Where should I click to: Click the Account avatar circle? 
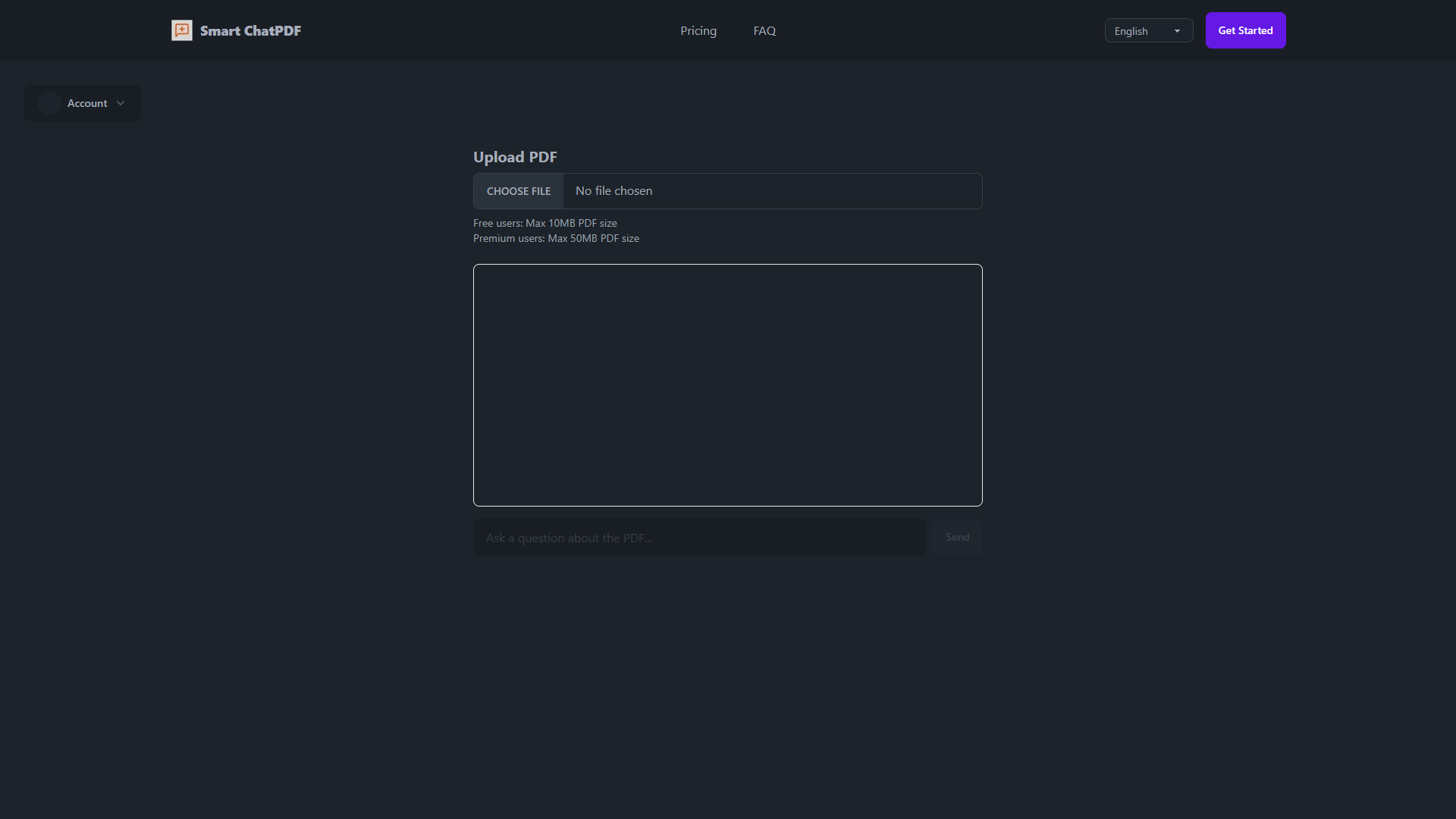click(x=49, y=103)
